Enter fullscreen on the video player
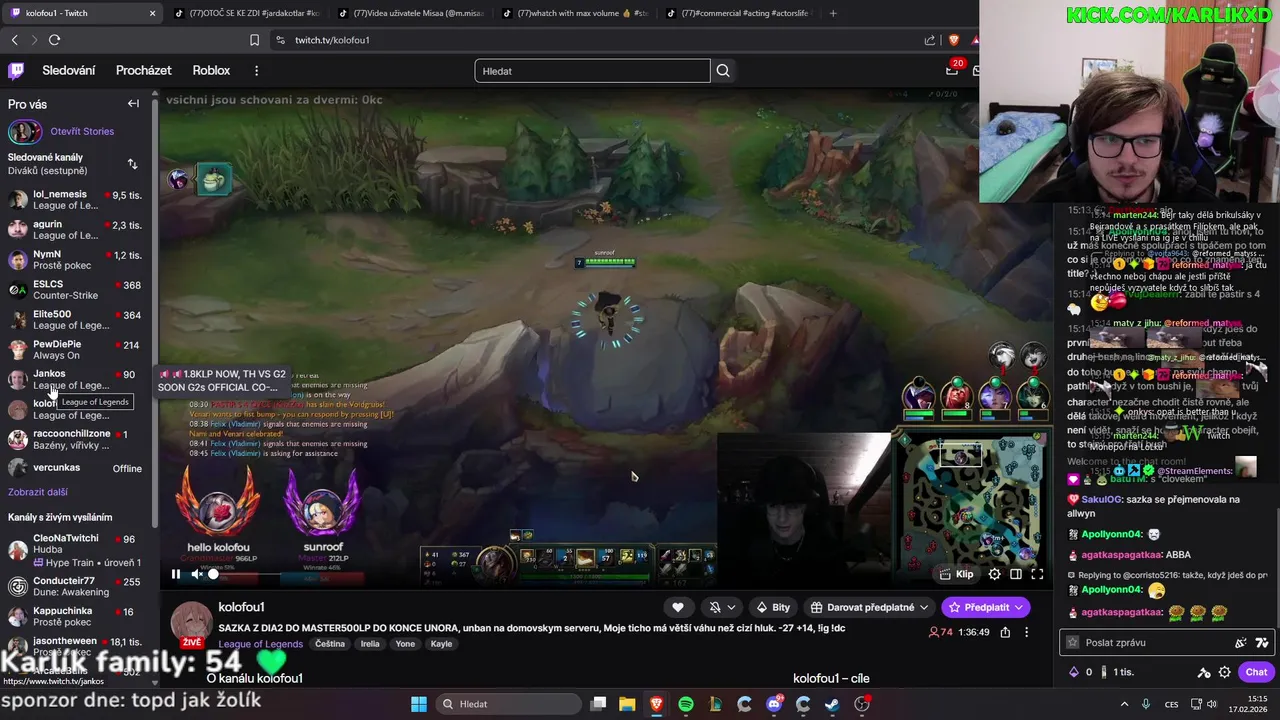 click(x=1037, y=574)
